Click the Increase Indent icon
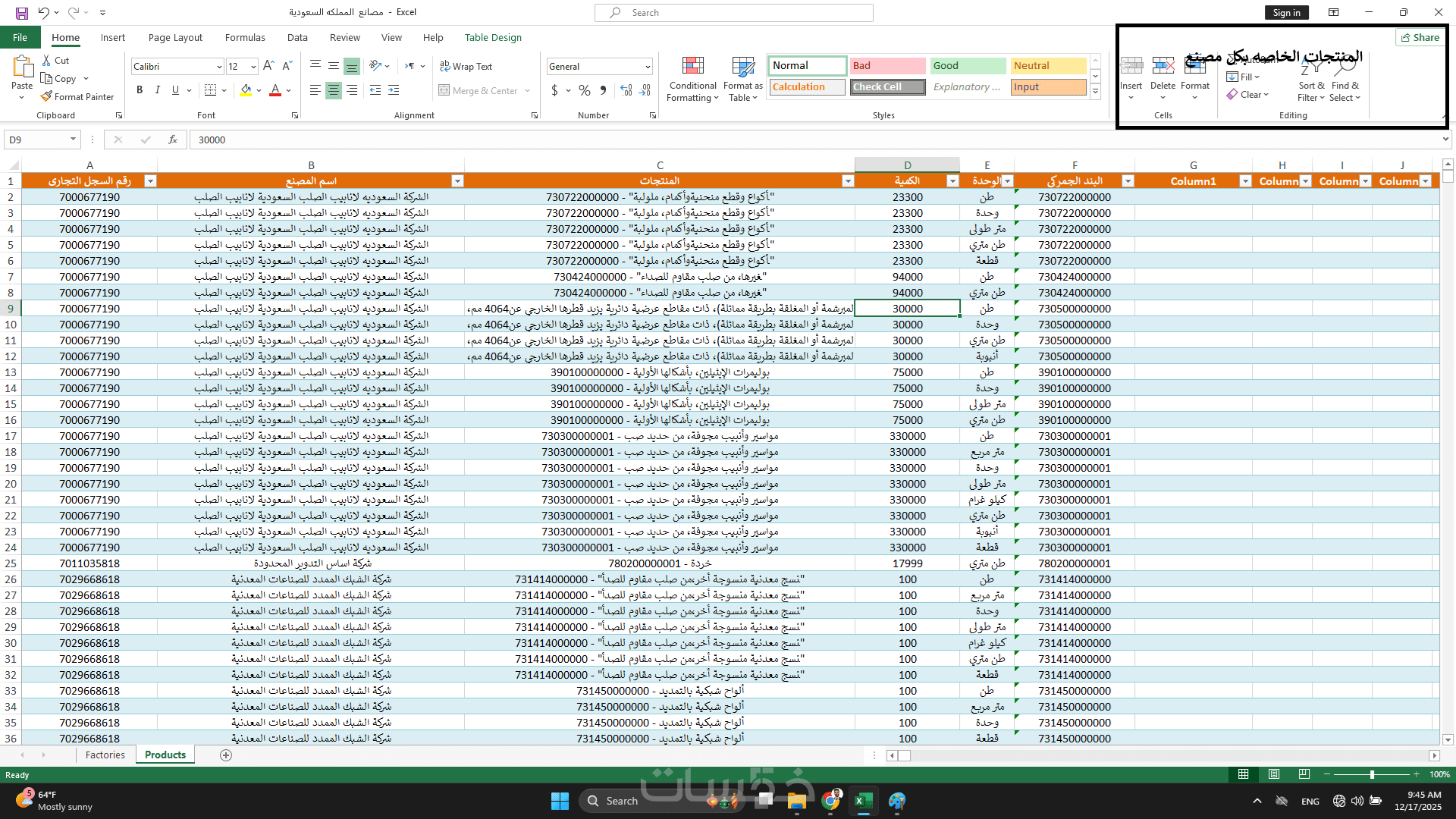Viewport: 1456px width, 819px height. (394, 90)
